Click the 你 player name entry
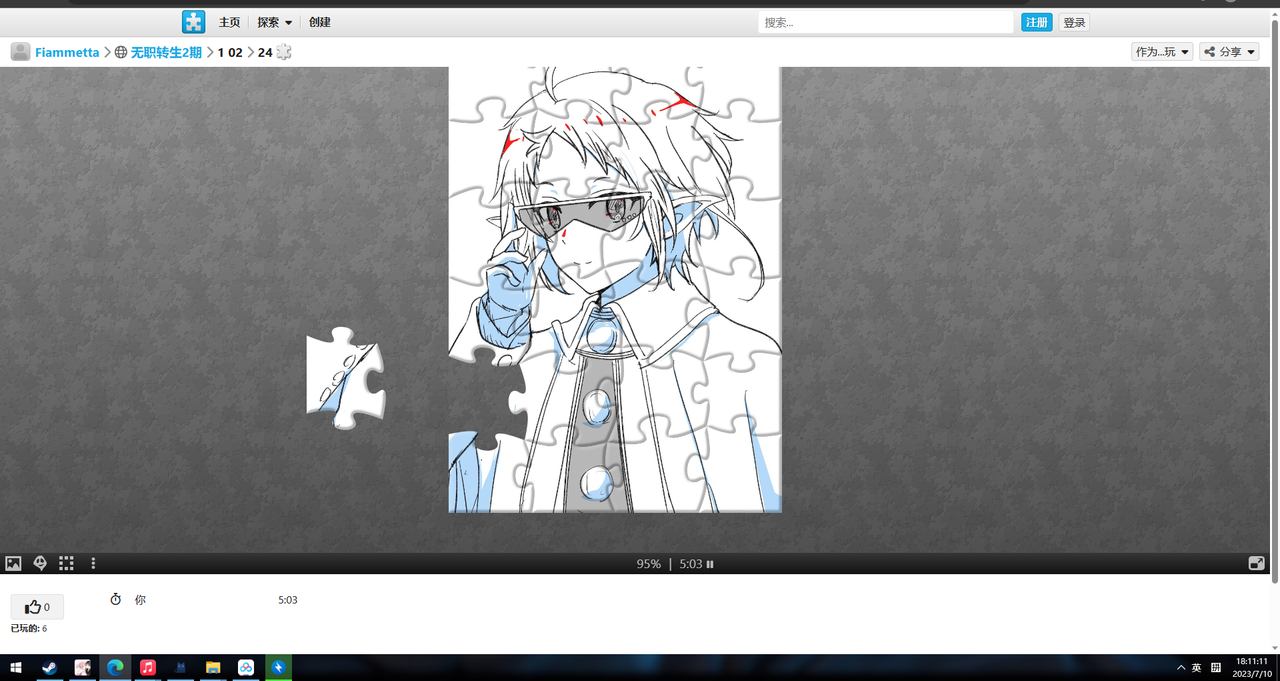 pos(140,600)
